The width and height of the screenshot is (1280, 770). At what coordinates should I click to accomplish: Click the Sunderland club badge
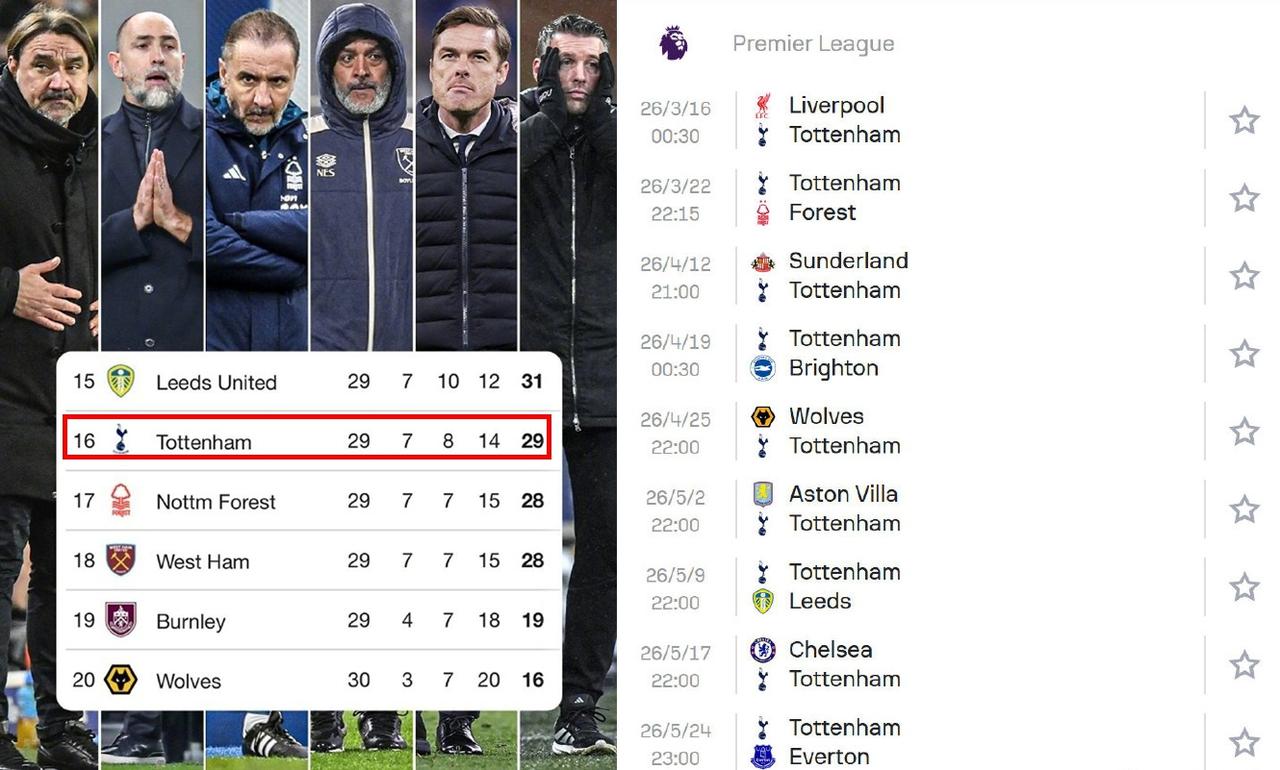click(763, 261)
